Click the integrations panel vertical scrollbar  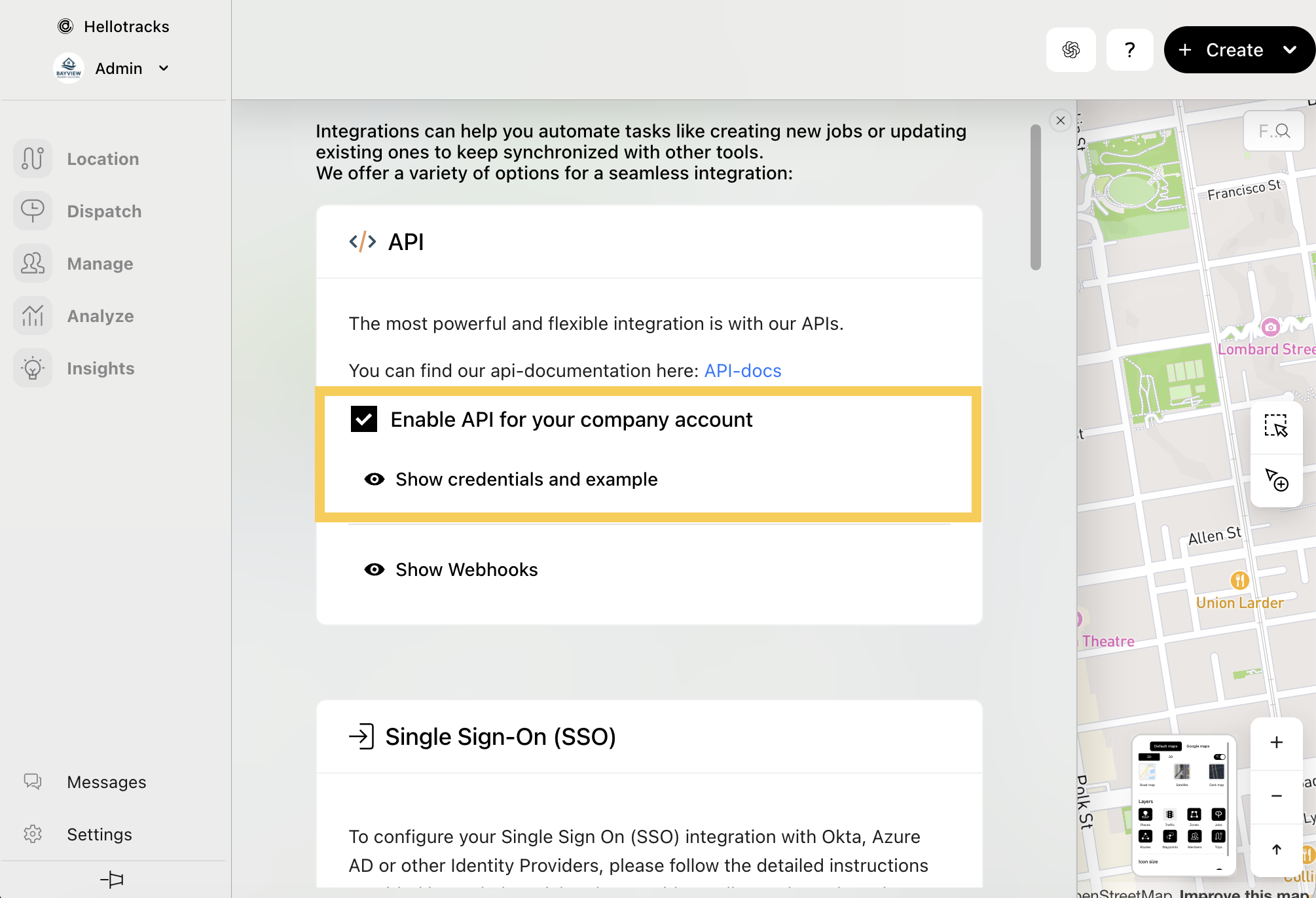(1035, 196)
